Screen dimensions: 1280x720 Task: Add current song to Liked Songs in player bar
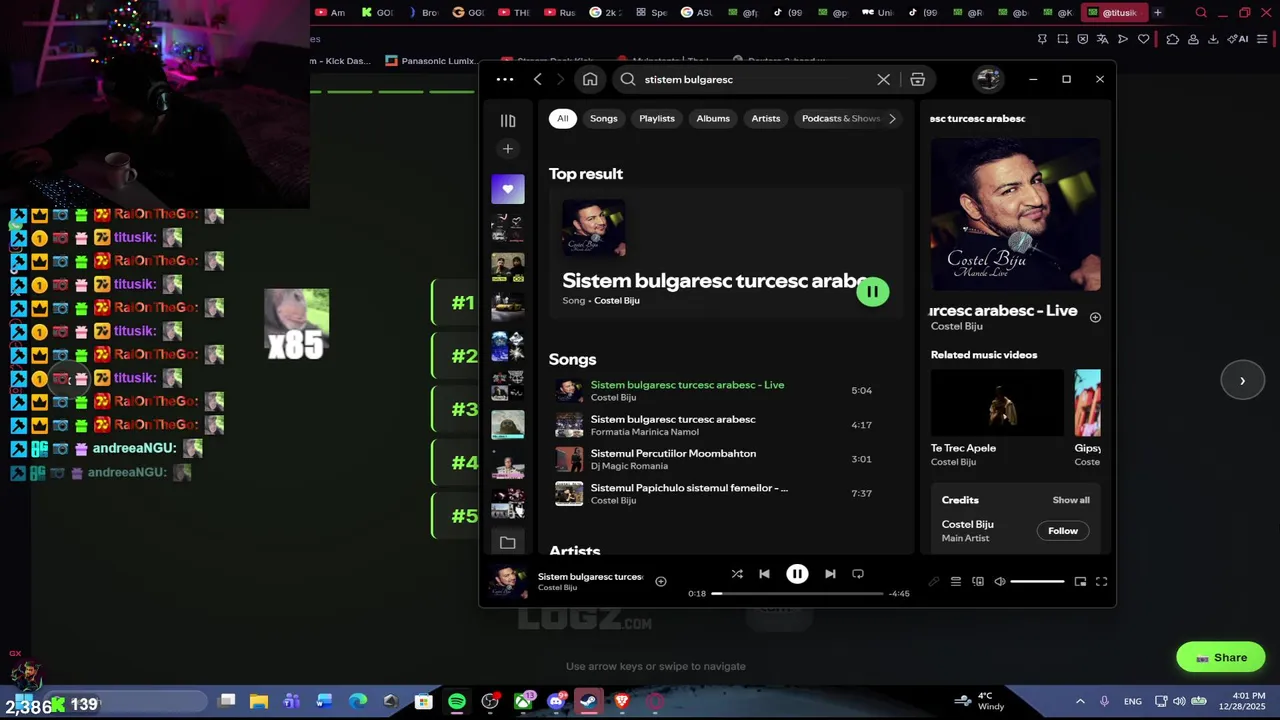tap(660, 581)
